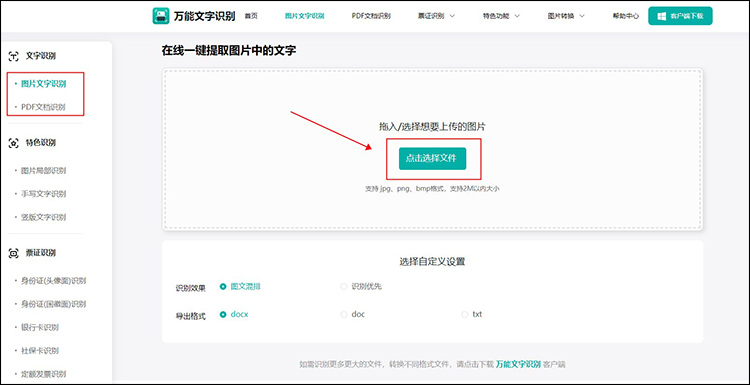
Task: Open 万能文字识别 client download link at bottom
Action: (x=518, y=364)
